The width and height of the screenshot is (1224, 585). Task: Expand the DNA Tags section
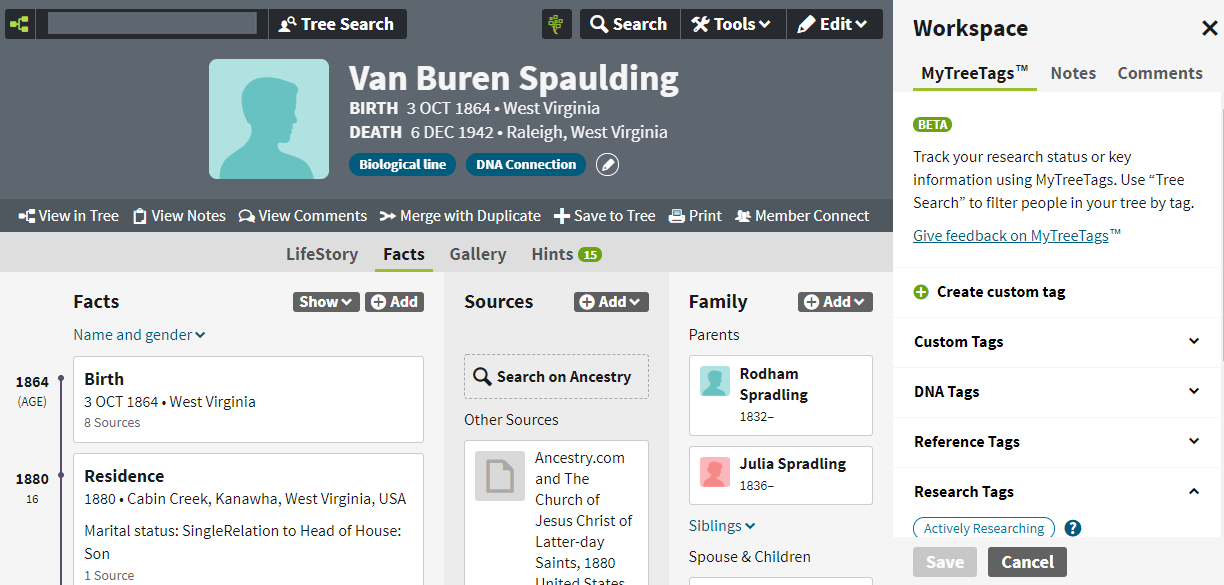click(x=1057, y=392)
